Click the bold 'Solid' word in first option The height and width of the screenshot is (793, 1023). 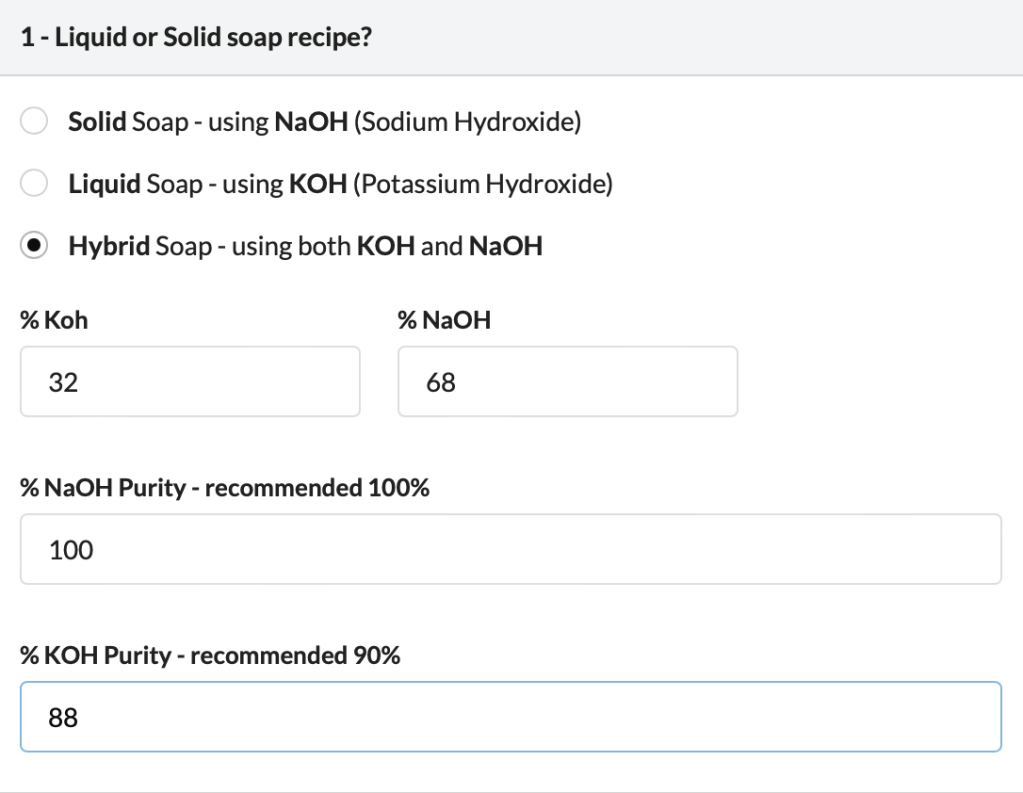(97, 123)
